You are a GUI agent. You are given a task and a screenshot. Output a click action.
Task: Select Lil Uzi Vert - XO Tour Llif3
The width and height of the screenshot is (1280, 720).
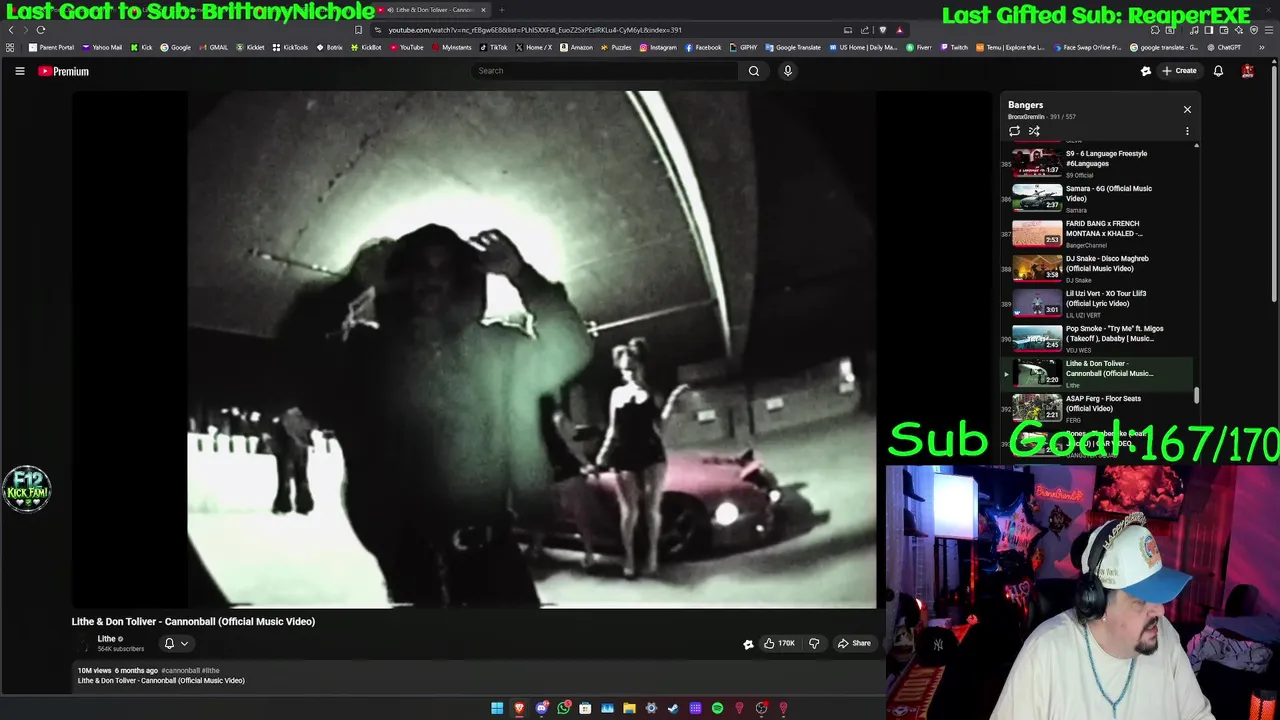(x=1098, y=303)
